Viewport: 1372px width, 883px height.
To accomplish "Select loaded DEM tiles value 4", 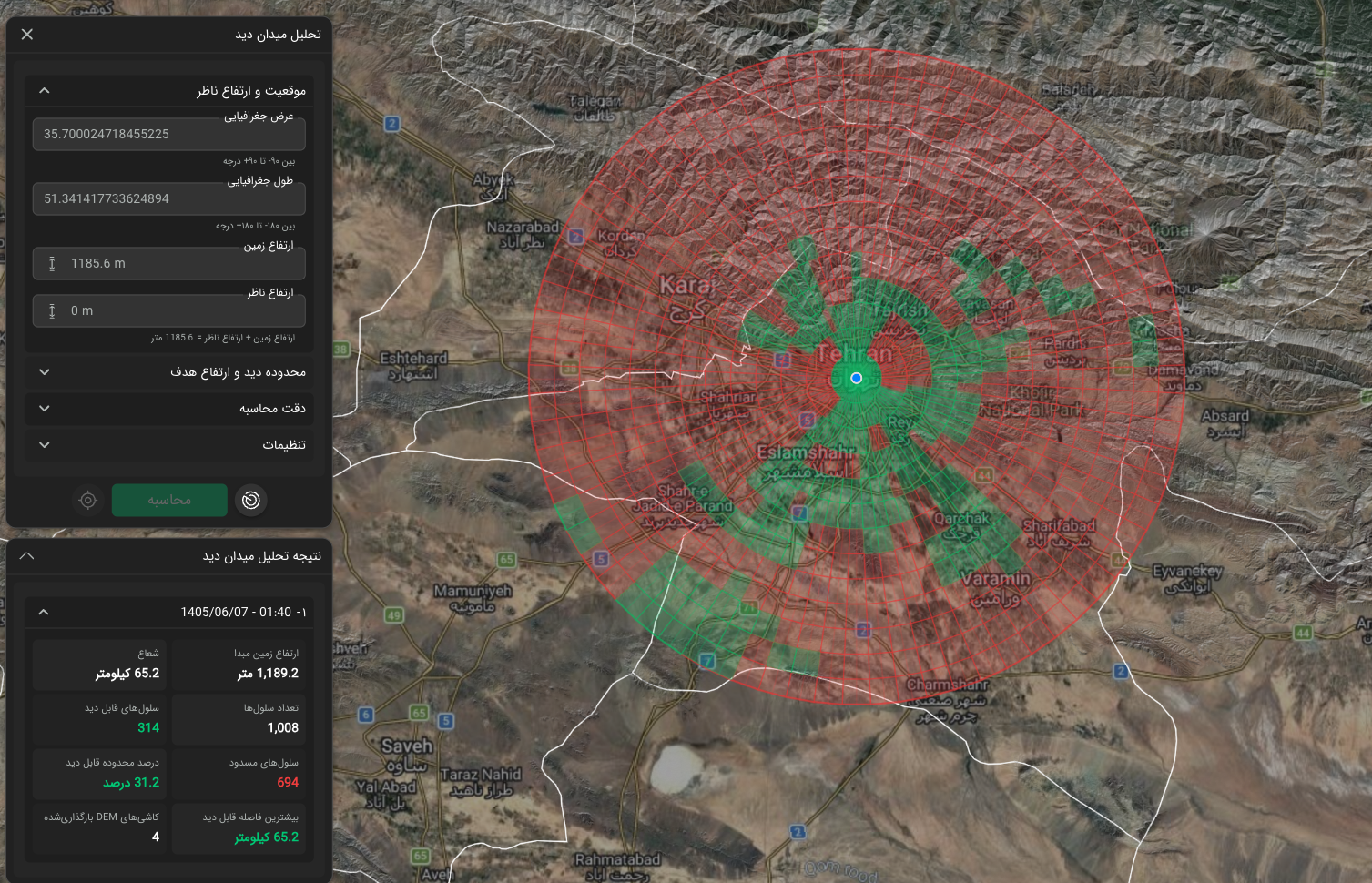I will coord(156,837).
